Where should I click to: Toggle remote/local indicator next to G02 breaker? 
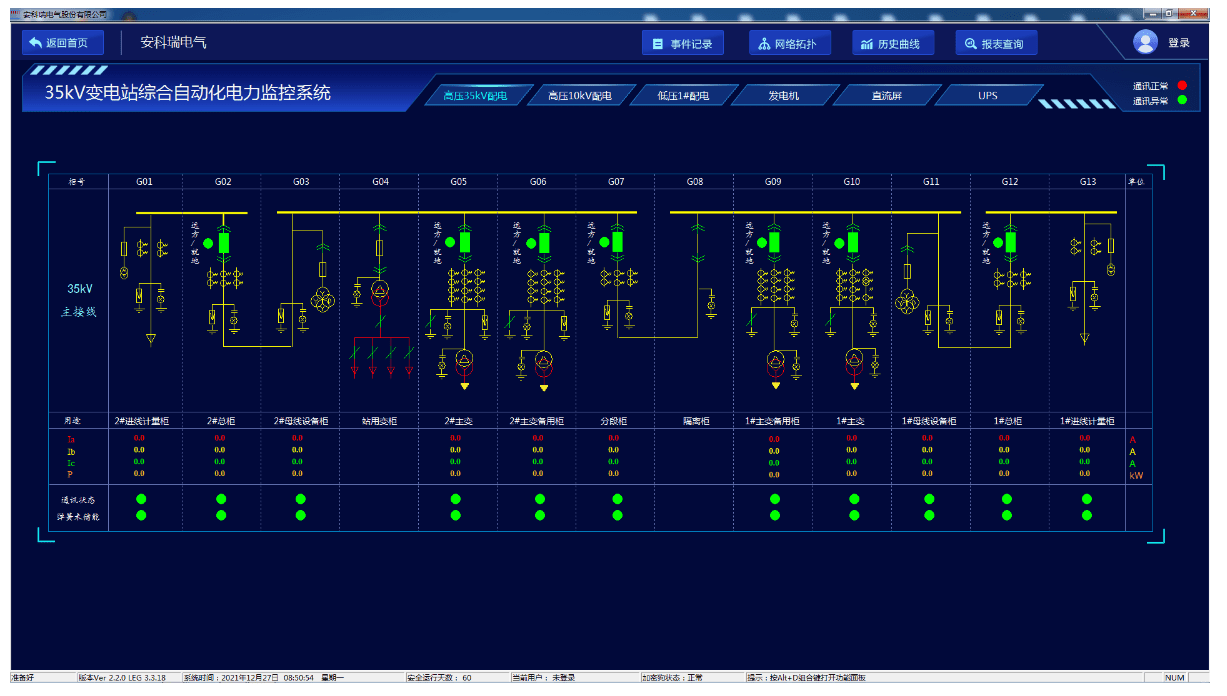pyautogui.click(x=208, y=243)
